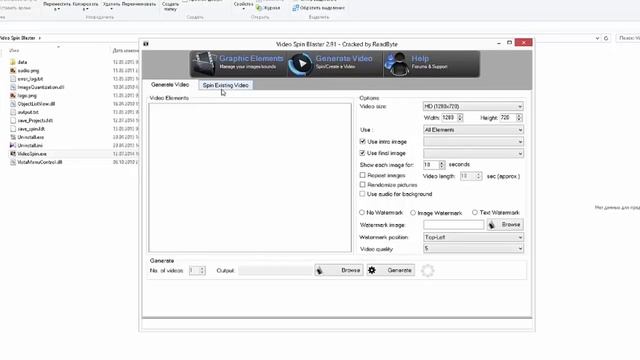This screenshot has height=360, width=640.
Task: Click Удалить in the Explorer ribbon
Action: pyautogui.click(x=111, y=5)
